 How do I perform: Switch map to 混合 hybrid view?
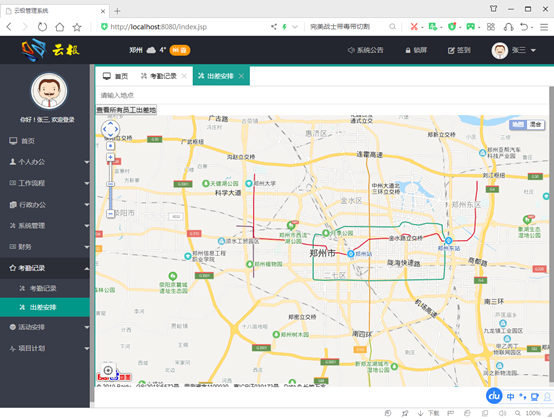(535, 124)
